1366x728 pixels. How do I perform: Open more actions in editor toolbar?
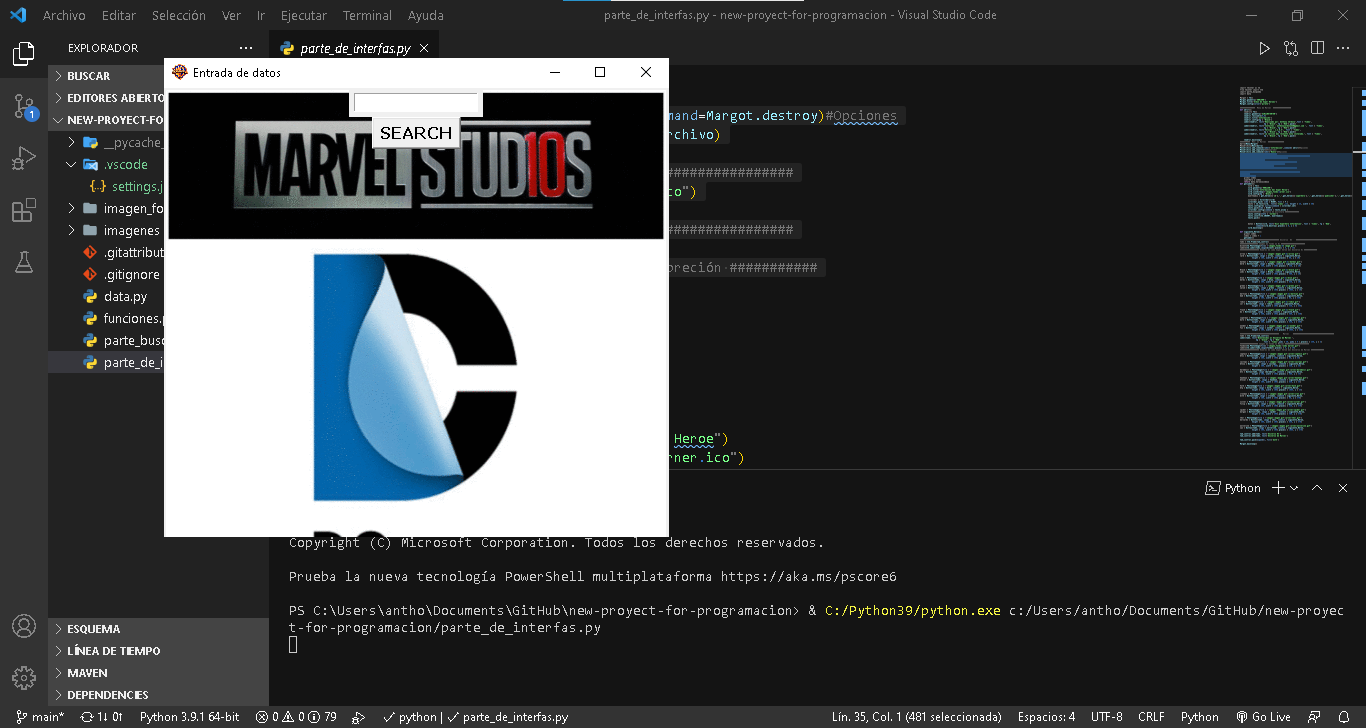[1343, 48]
